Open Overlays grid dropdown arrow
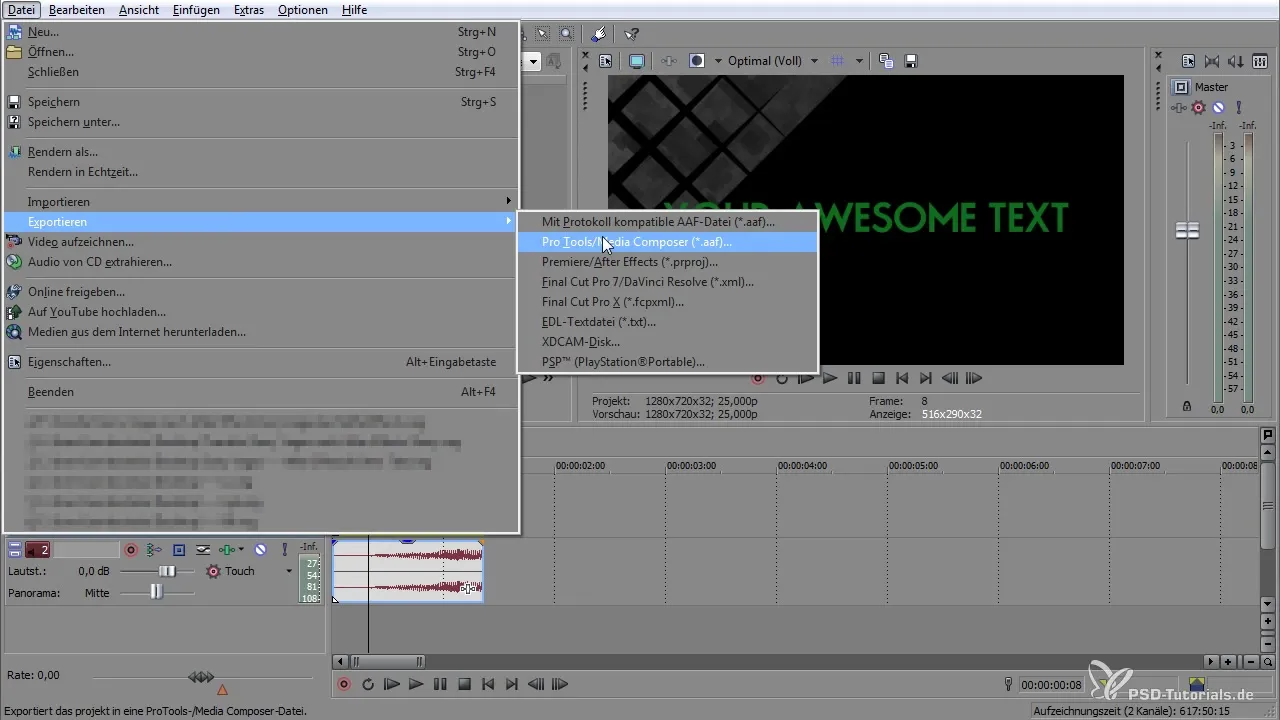 pos(859,61)
